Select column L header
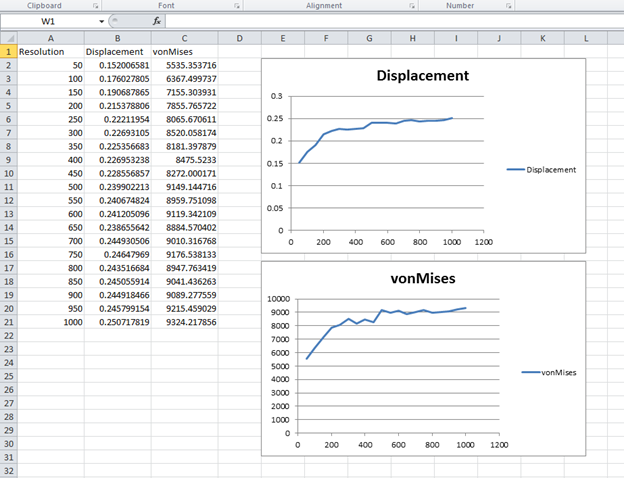 point(585,38)
